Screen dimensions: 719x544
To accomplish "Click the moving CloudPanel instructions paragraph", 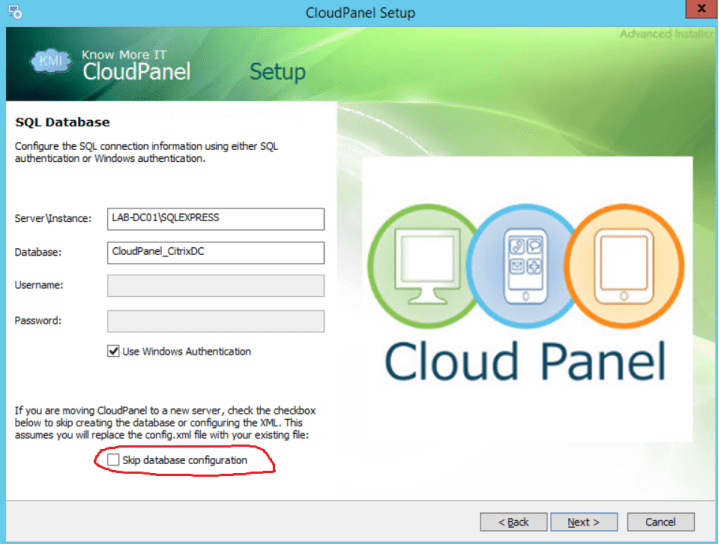I will 165,422.
